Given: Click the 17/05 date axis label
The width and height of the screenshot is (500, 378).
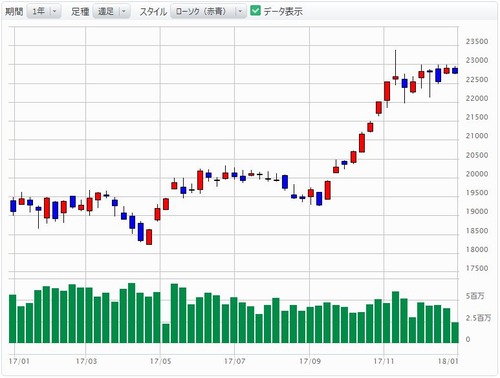Looking at the screenshot, I should [x=160, y=361].
